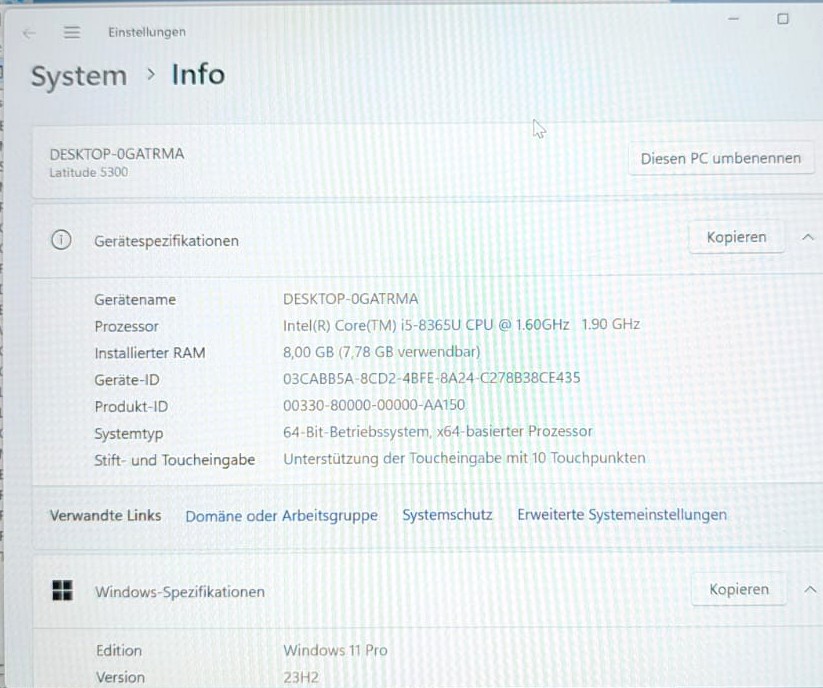Copy the Windows specifications with Kopieren
The image size is (823, 688).
pos(739,589)
